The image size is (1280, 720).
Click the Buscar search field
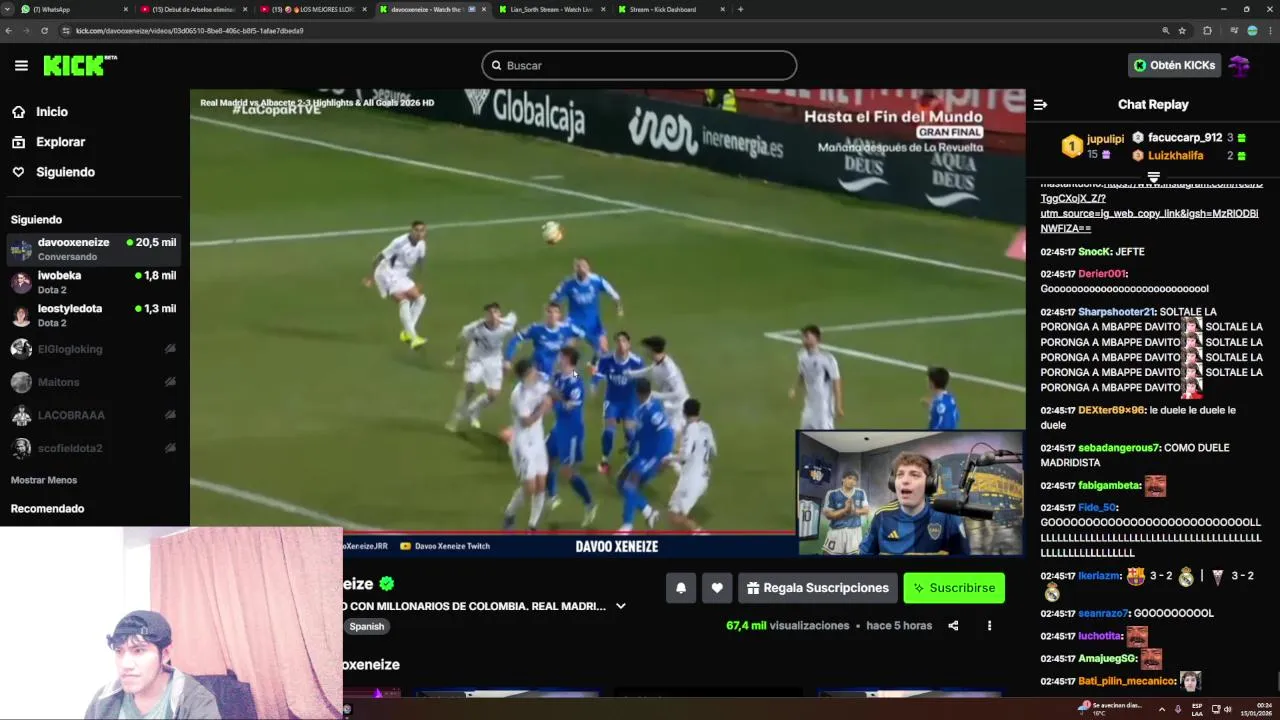pos(639,65)
